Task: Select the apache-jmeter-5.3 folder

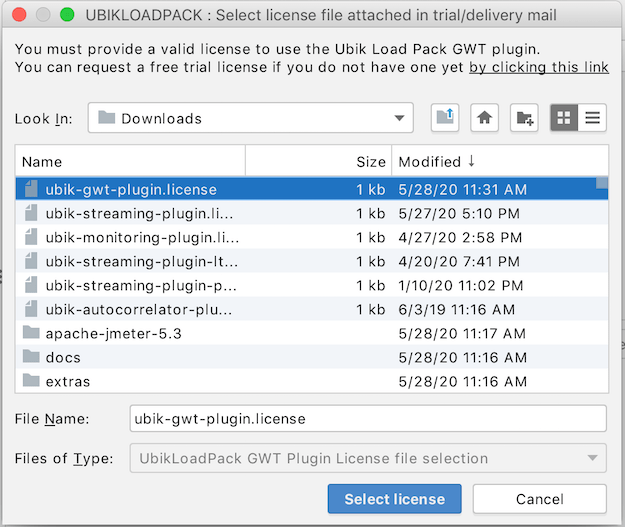Action: [312, 333]
